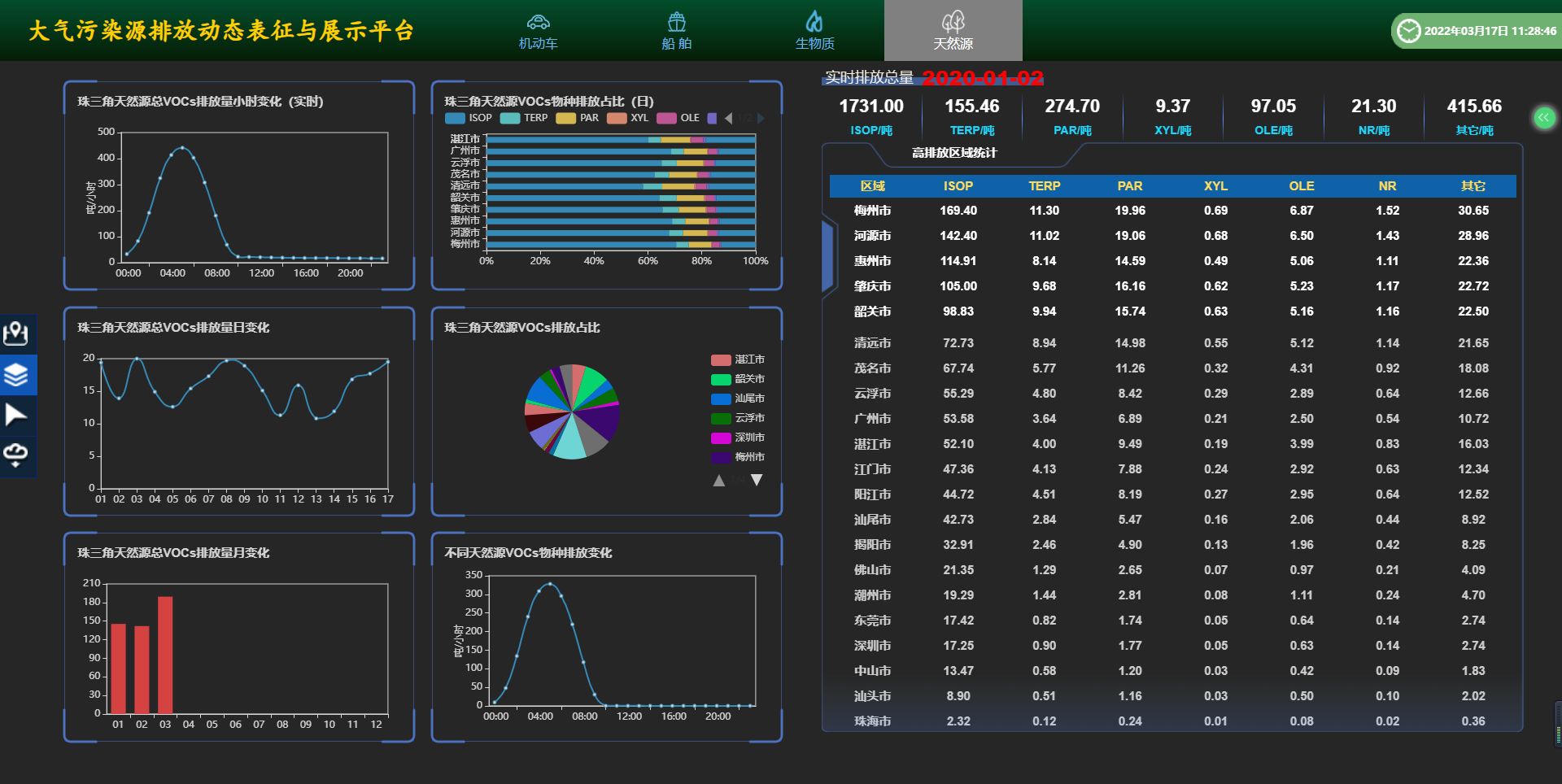Click the flame icon above 生物质

[x=814, y=21]
